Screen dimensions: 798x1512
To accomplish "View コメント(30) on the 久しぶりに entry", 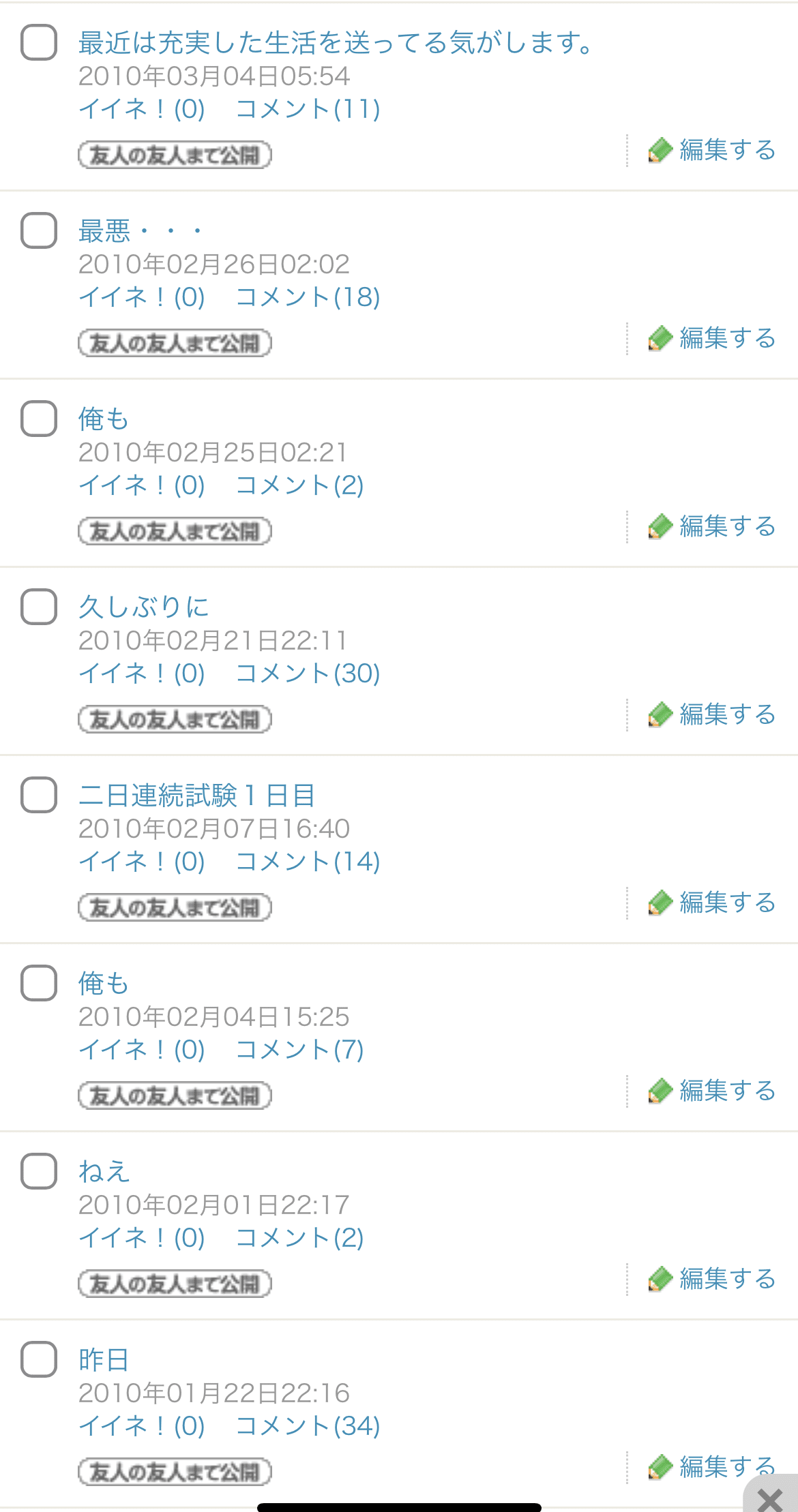I will click(x=308, y=674).
